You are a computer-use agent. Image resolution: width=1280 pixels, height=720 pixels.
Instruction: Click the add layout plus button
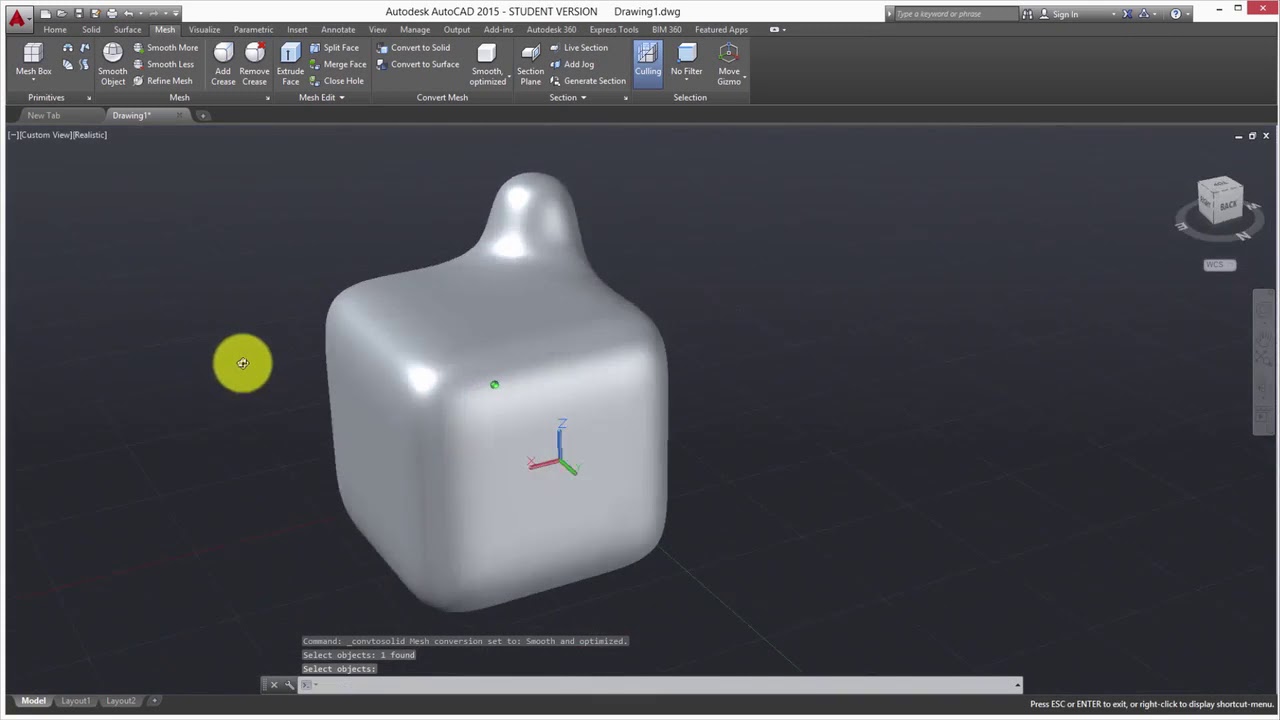click(x=155, y=701)
